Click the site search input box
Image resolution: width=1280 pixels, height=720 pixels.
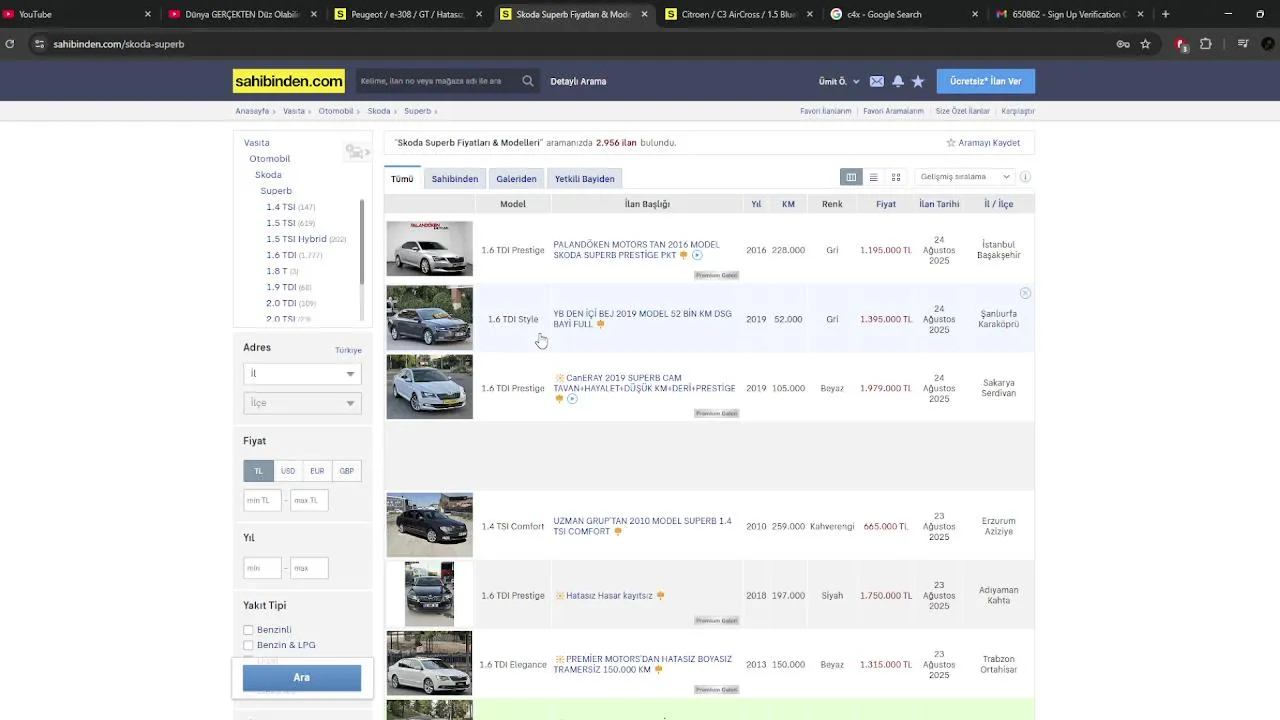pyautogui.click(x=438, y=81)
